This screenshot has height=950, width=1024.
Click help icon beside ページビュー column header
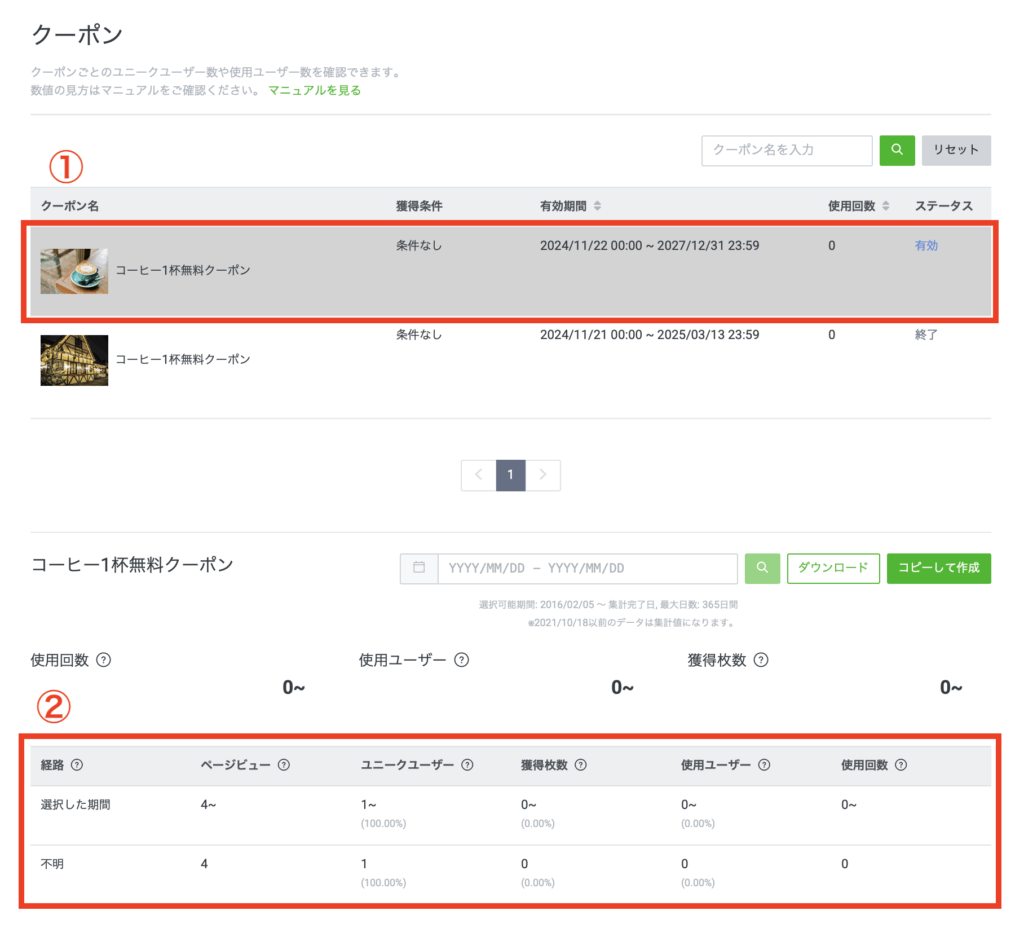[x=283, y=765]
